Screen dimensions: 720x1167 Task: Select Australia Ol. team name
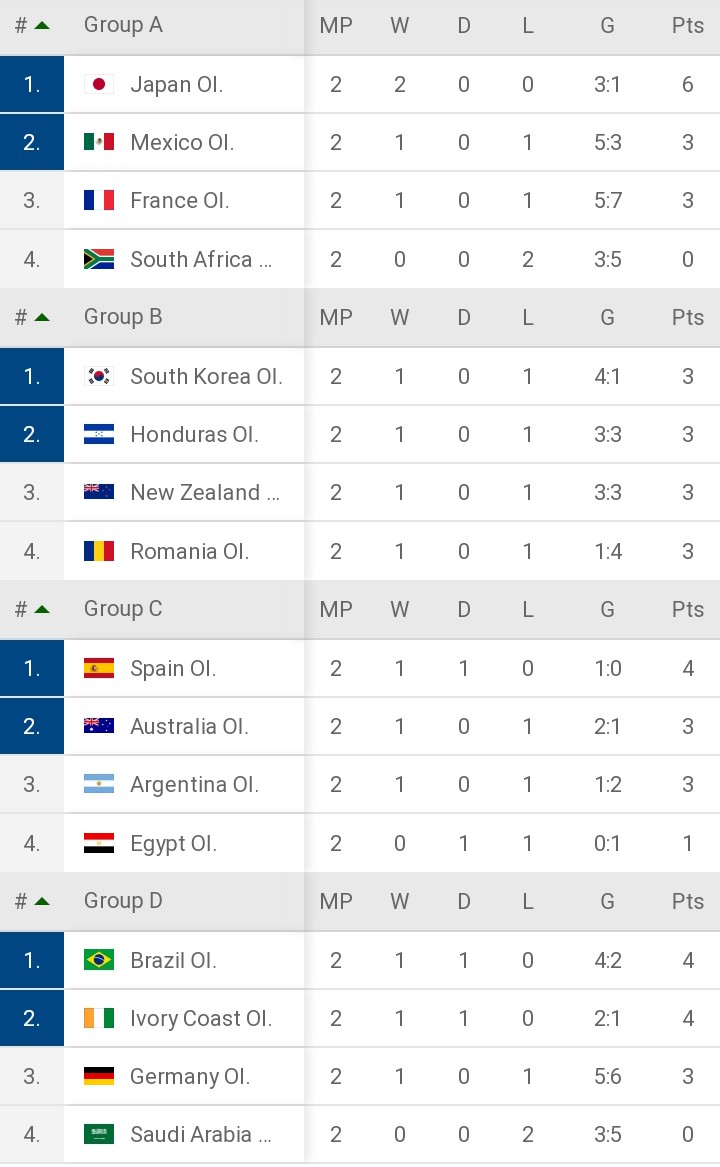pyautogui.click(x=189, y=726)
